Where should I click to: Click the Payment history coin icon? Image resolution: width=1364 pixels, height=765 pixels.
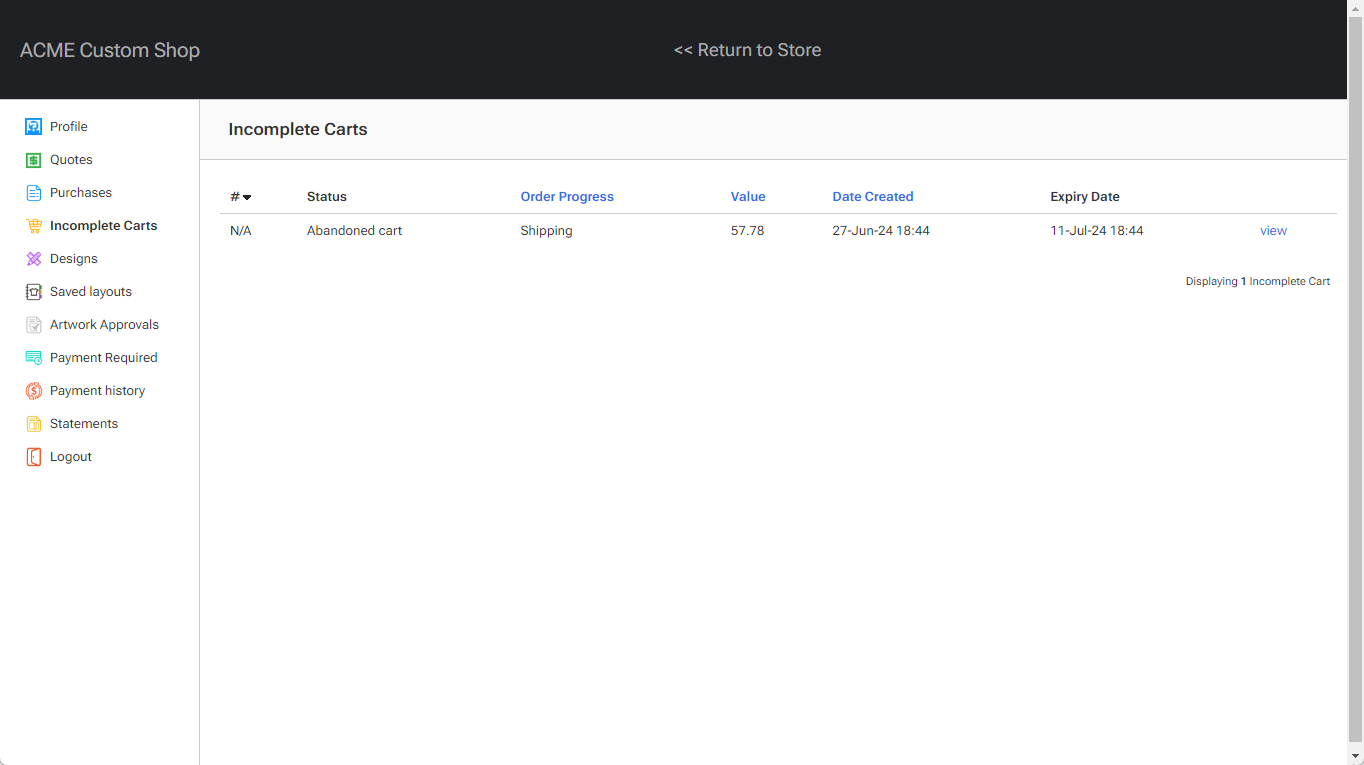tap(33, 390)
